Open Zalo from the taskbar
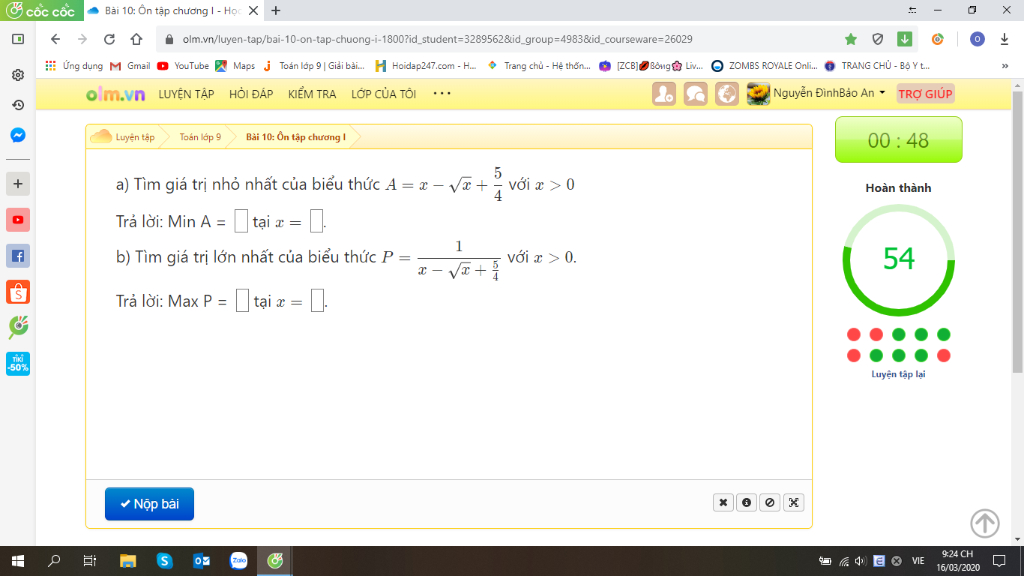The height and width of the screenshot is (576, 1024). tap(238, 561)
